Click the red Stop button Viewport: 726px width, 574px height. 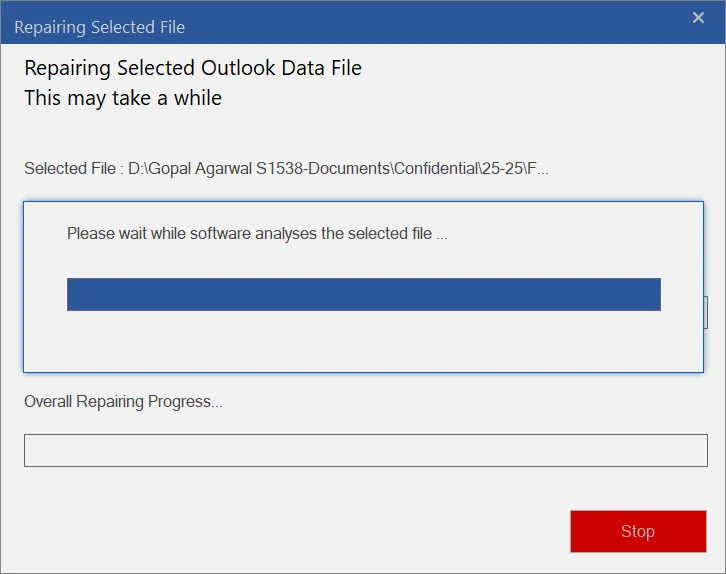click(637, 531)
